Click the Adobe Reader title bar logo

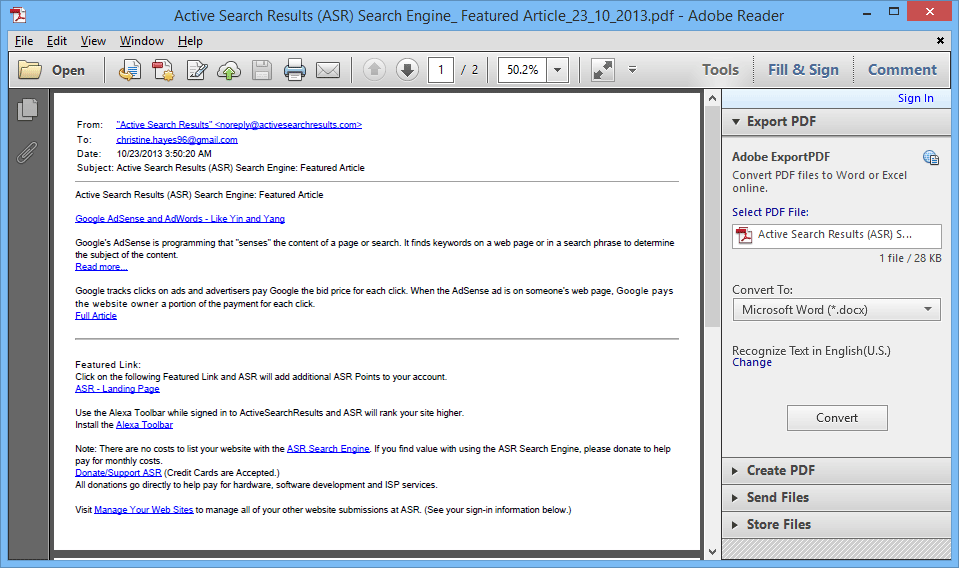pos(18,15)
